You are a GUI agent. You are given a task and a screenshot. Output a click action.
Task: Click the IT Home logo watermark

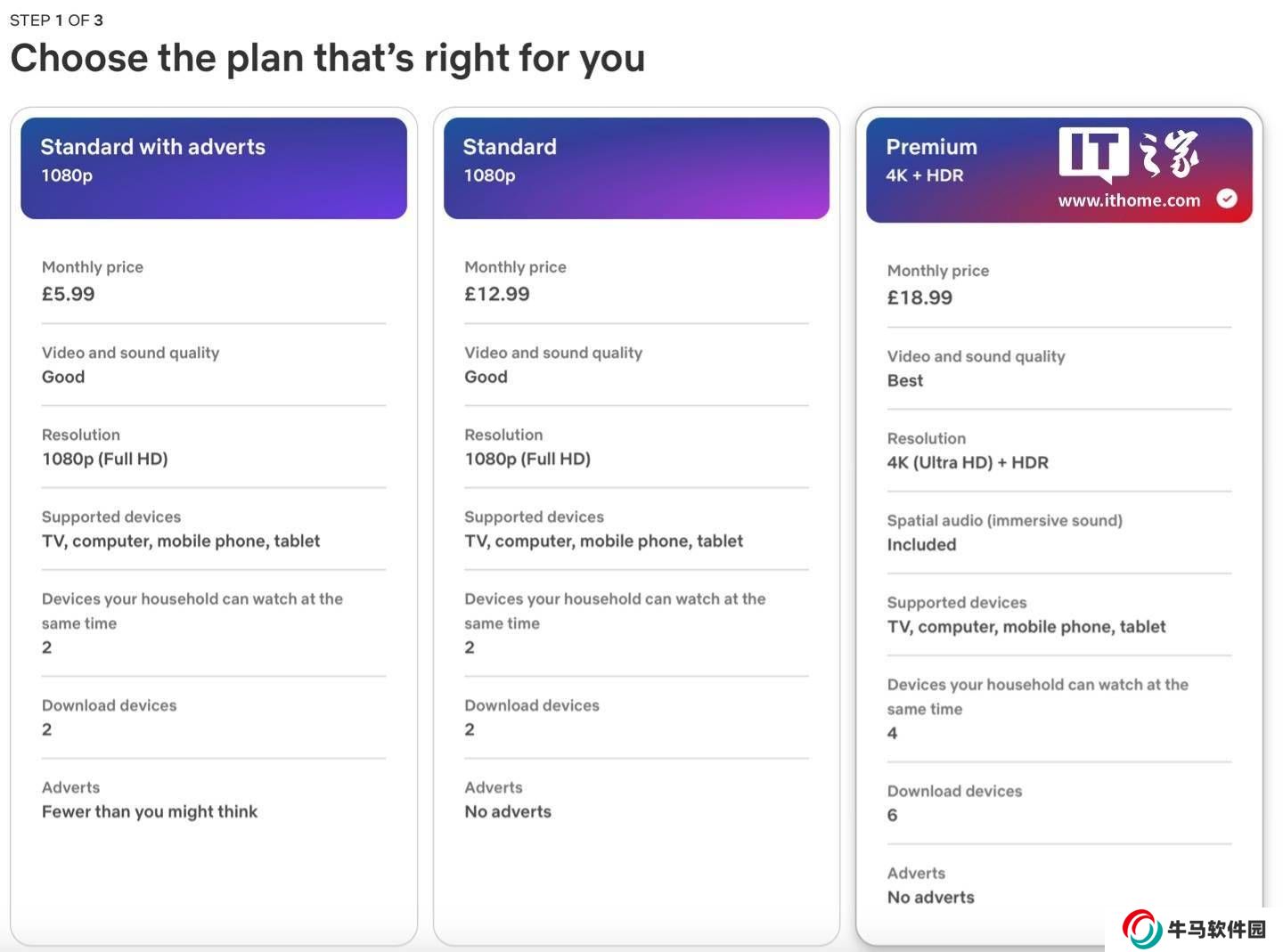[1128, 154]
